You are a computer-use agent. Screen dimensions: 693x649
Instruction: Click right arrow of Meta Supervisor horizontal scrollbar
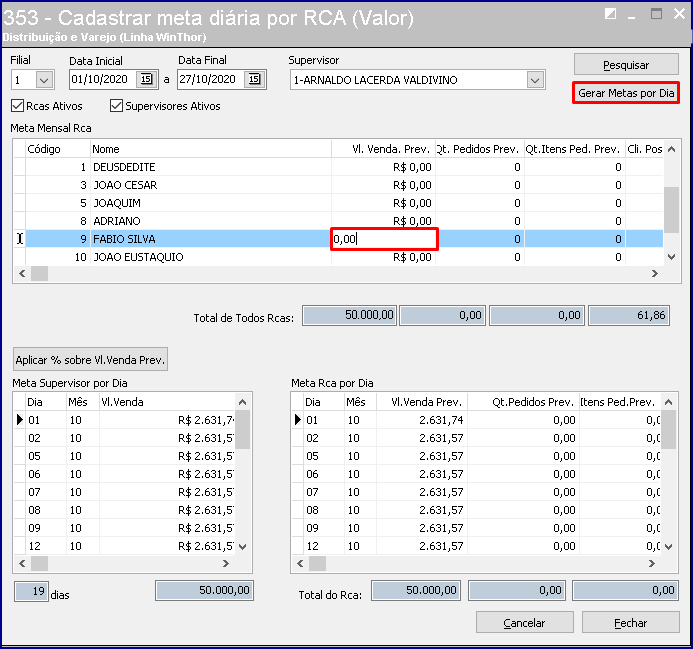(x=226, y=564)
